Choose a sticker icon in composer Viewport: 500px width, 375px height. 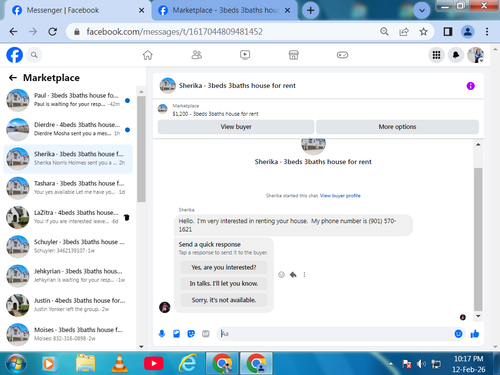coord(191,334)
